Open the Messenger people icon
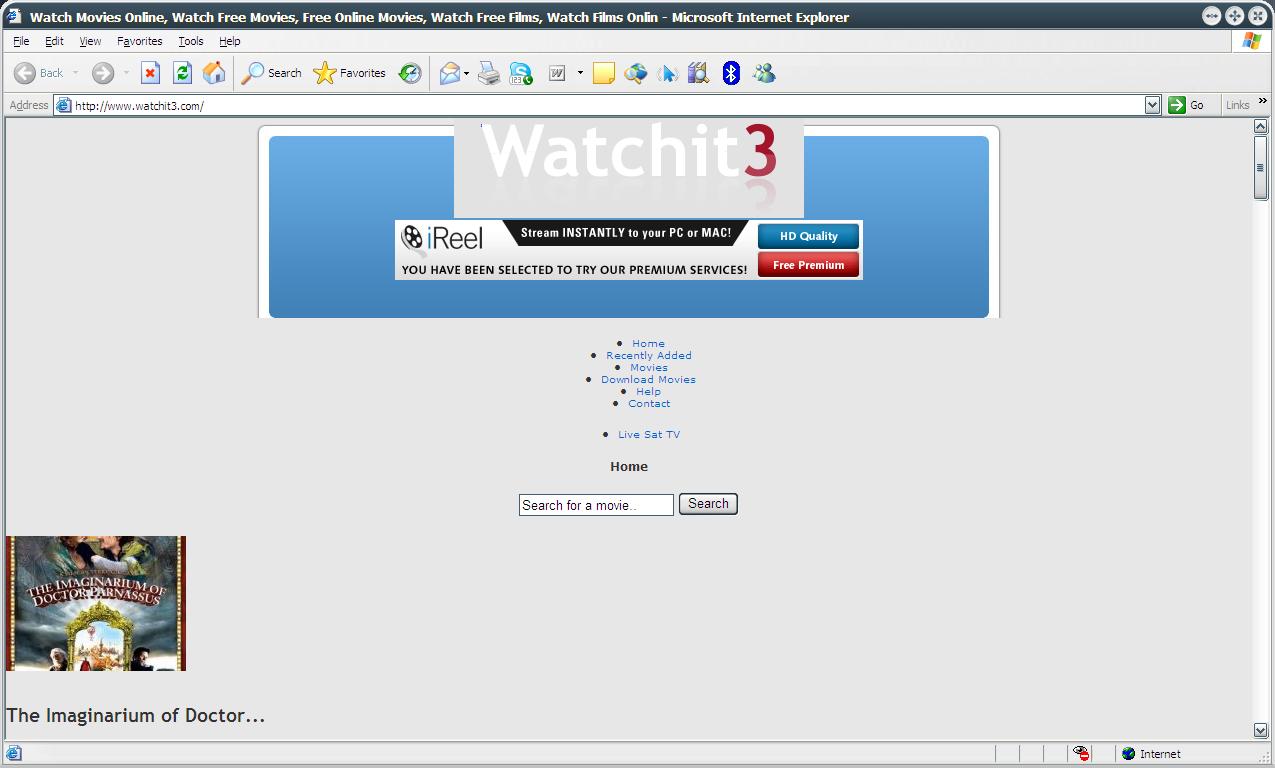The image size is (1275, 768). pyautogui.click(x=764, y=73)
